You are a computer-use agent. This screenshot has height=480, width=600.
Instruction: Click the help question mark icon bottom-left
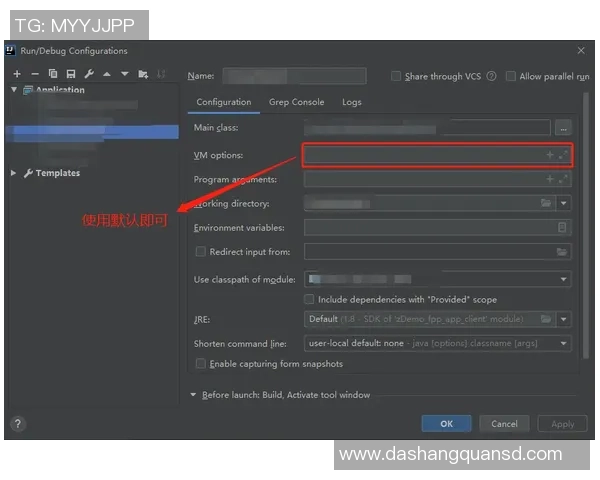pos(18,423)
